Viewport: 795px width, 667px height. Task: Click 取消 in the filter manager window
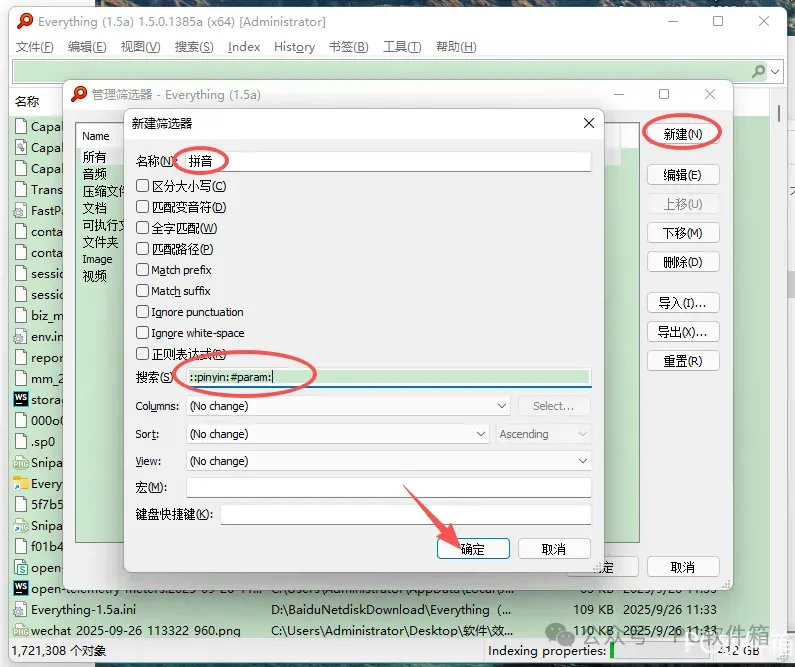tap(683, 567)
